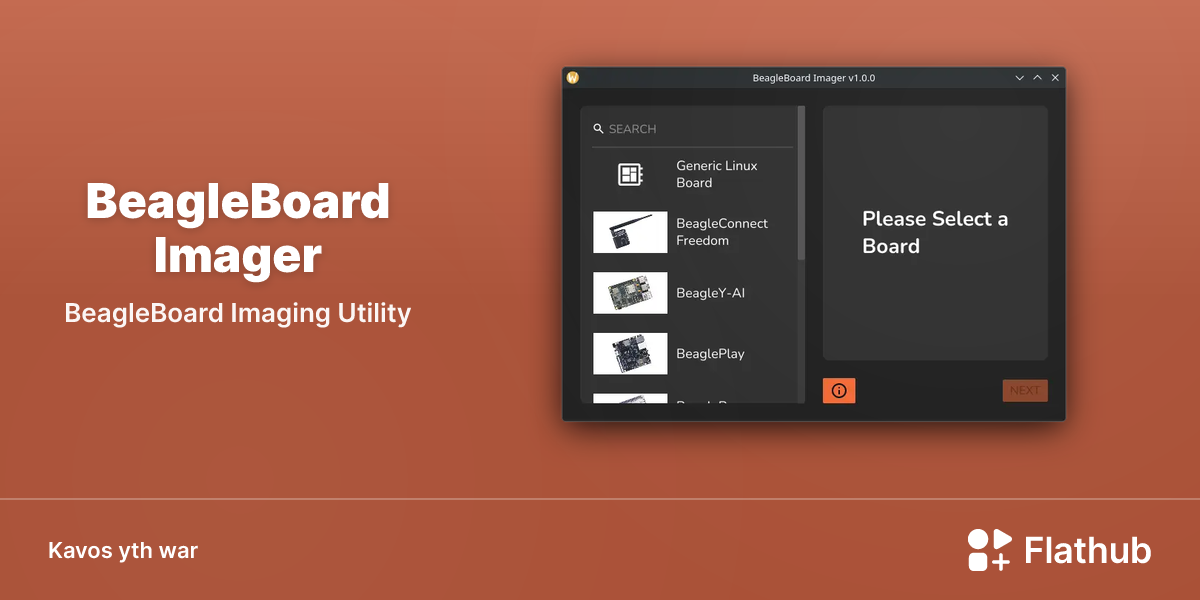Click the BeagleBoard Imager app icon in titlebar

coord(573,77)
